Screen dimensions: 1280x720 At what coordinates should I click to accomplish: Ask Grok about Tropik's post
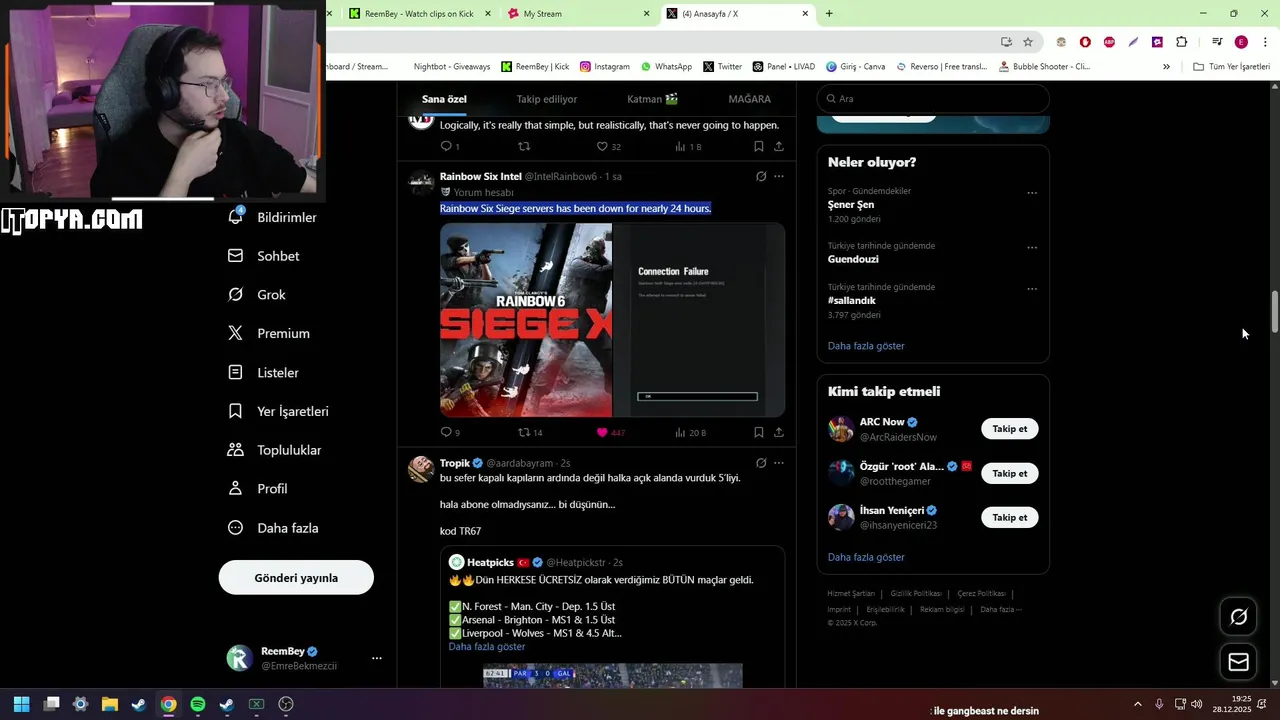tap(761, 463)
